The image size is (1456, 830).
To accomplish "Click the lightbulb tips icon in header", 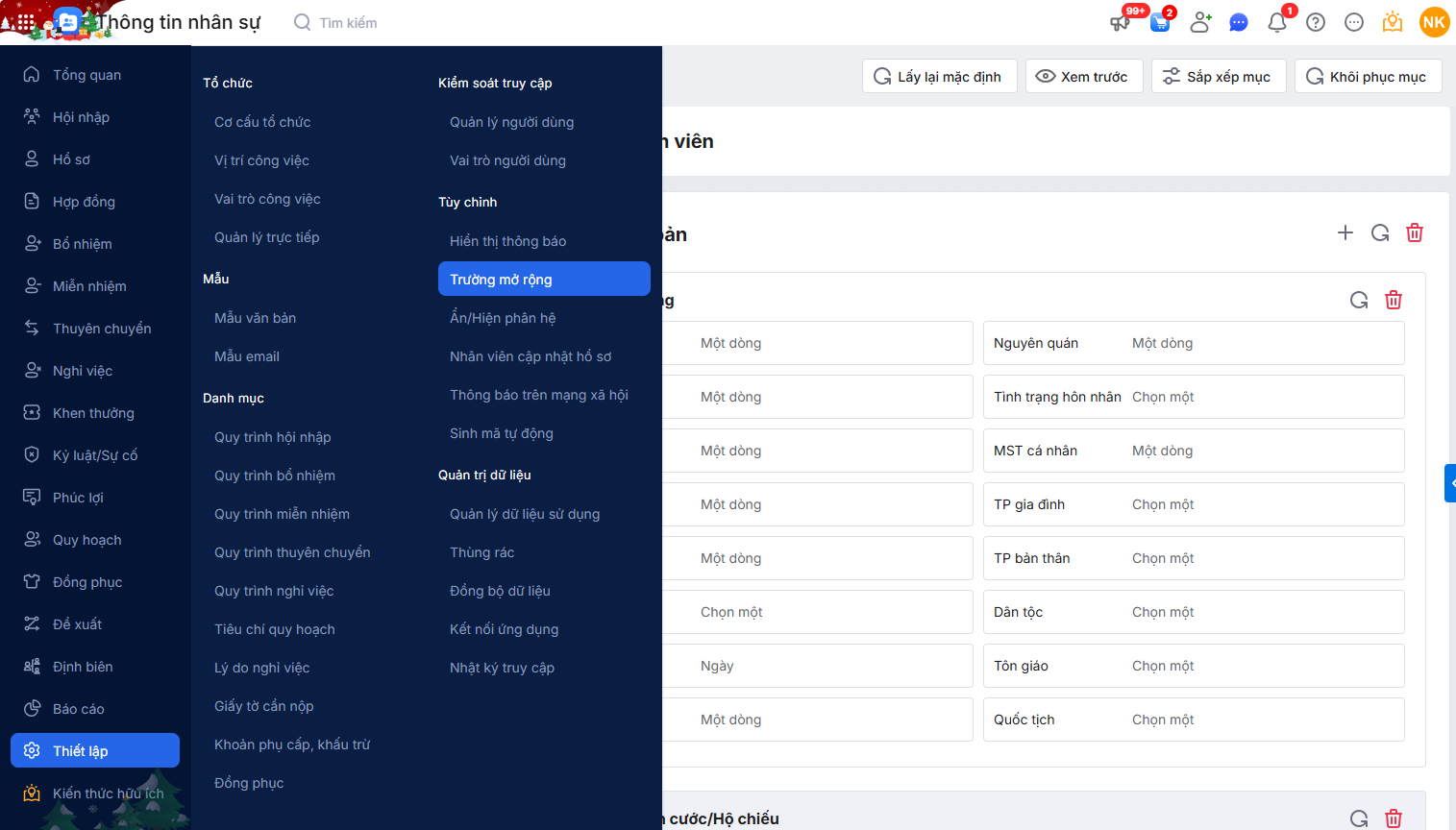I will [x=1393, y=22].
